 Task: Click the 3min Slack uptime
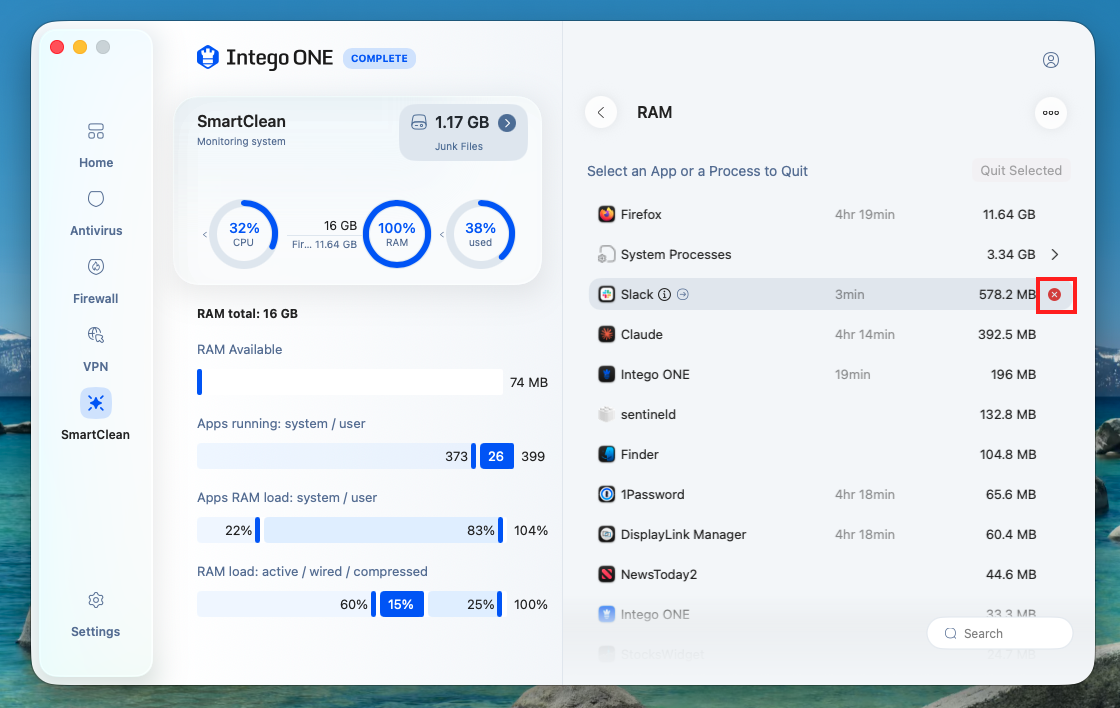coord(849,294)
